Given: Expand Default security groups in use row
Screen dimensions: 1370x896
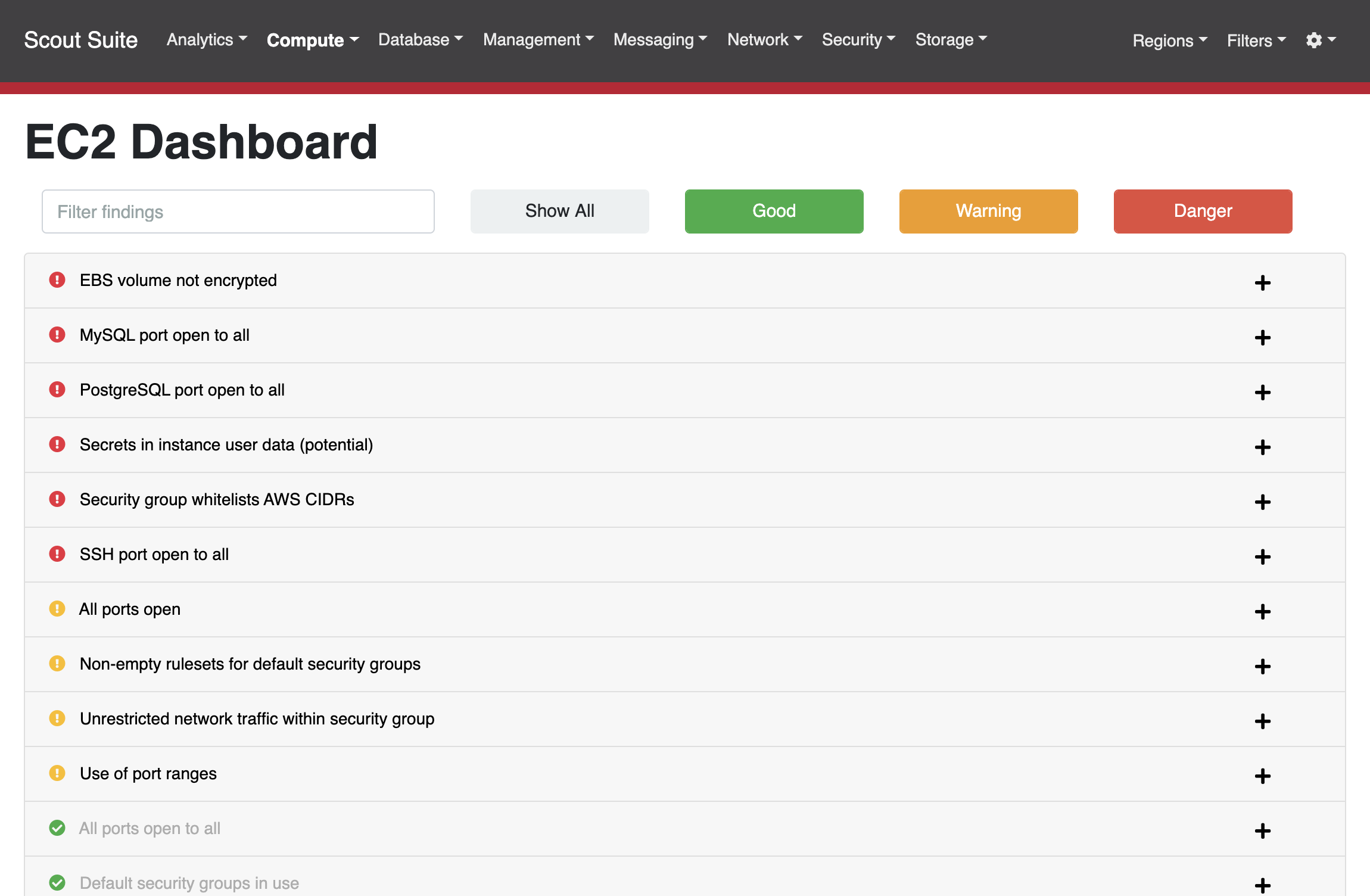Looking at the screenshot, I should coord(1262,885).
